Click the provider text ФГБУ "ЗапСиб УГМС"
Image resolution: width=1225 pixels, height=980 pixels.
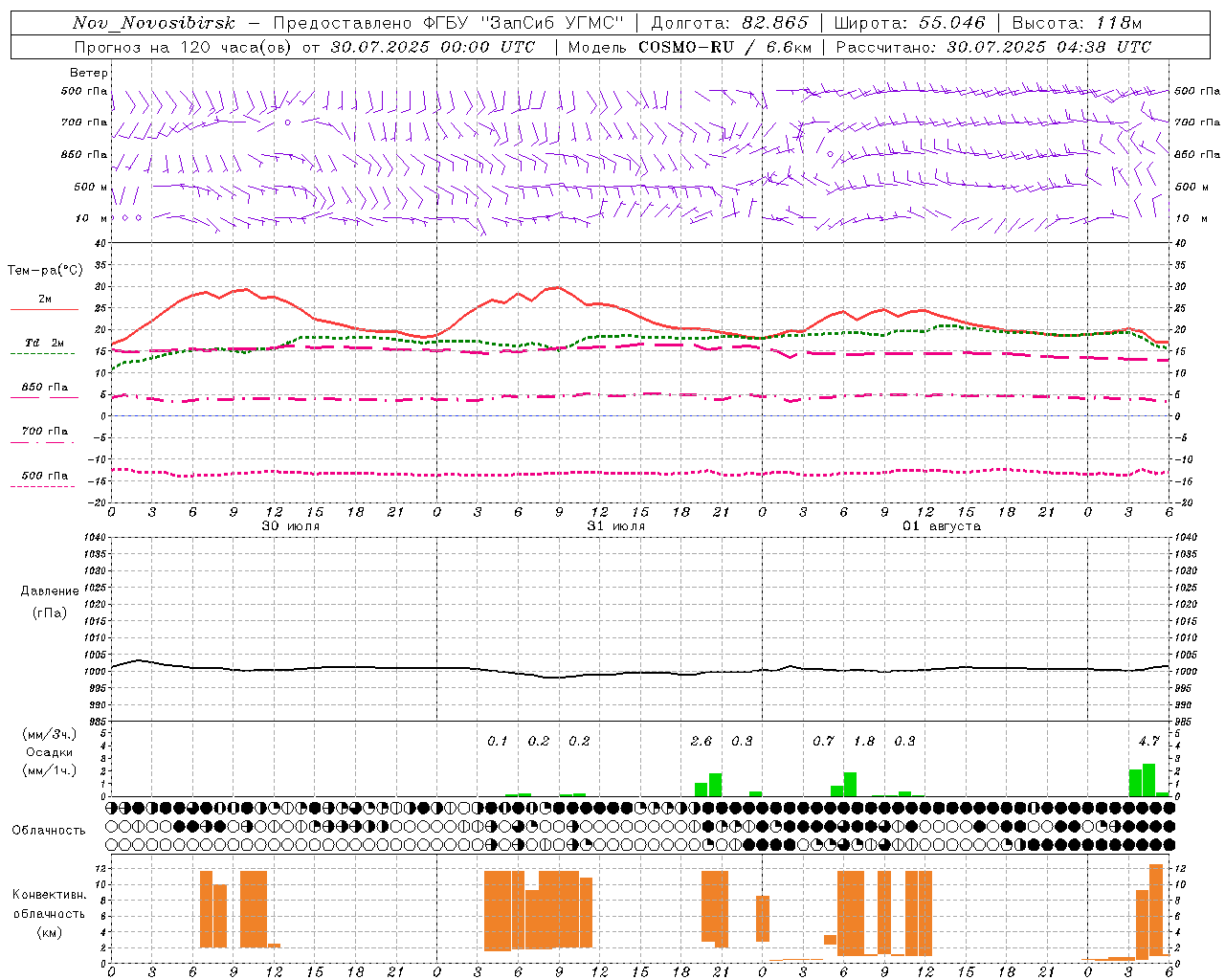pyautogui.click(x=523, y=23)
